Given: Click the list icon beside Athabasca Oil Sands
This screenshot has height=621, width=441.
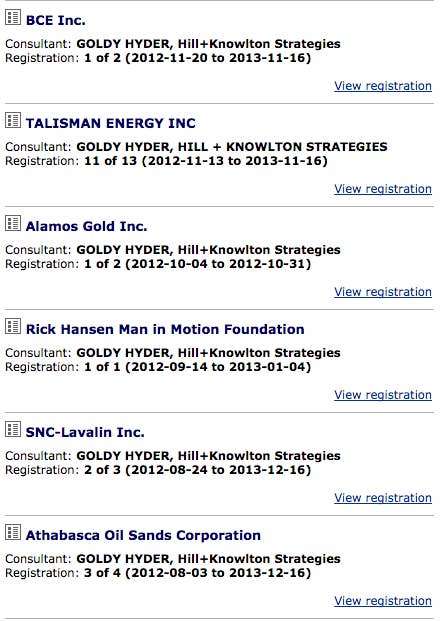Looking at the screenshot, I should tap(13, 532).
